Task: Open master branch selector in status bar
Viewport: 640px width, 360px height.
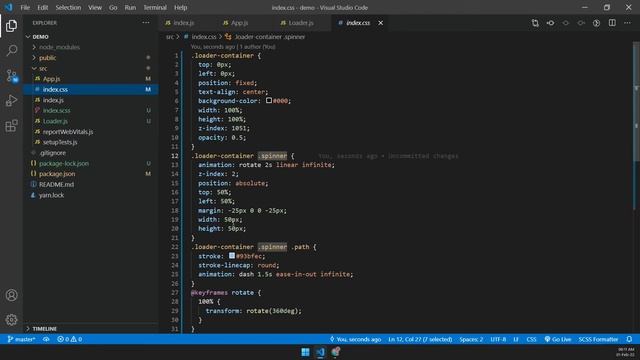Action: (x=21, y=339)
